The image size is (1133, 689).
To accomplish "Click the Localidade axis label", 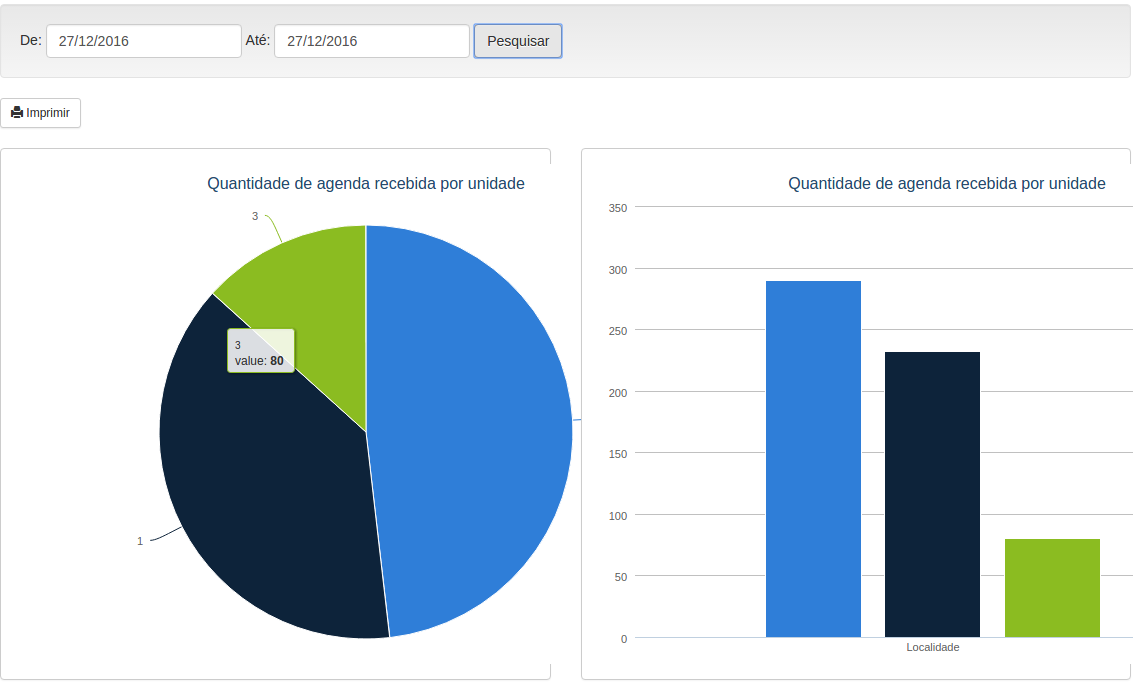I will click(932, 648).
